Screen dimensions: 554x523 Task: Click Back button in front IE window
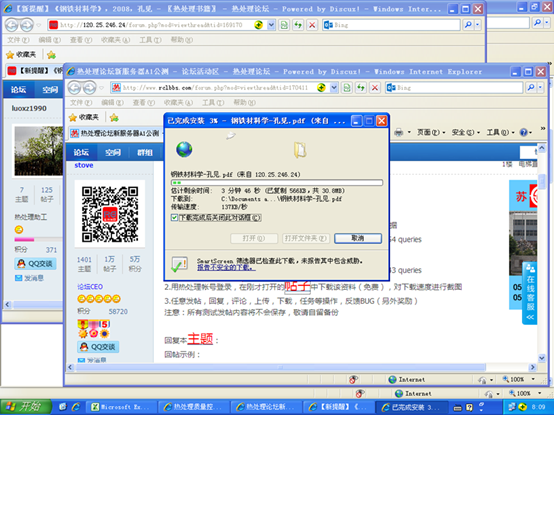coord(75,88)
